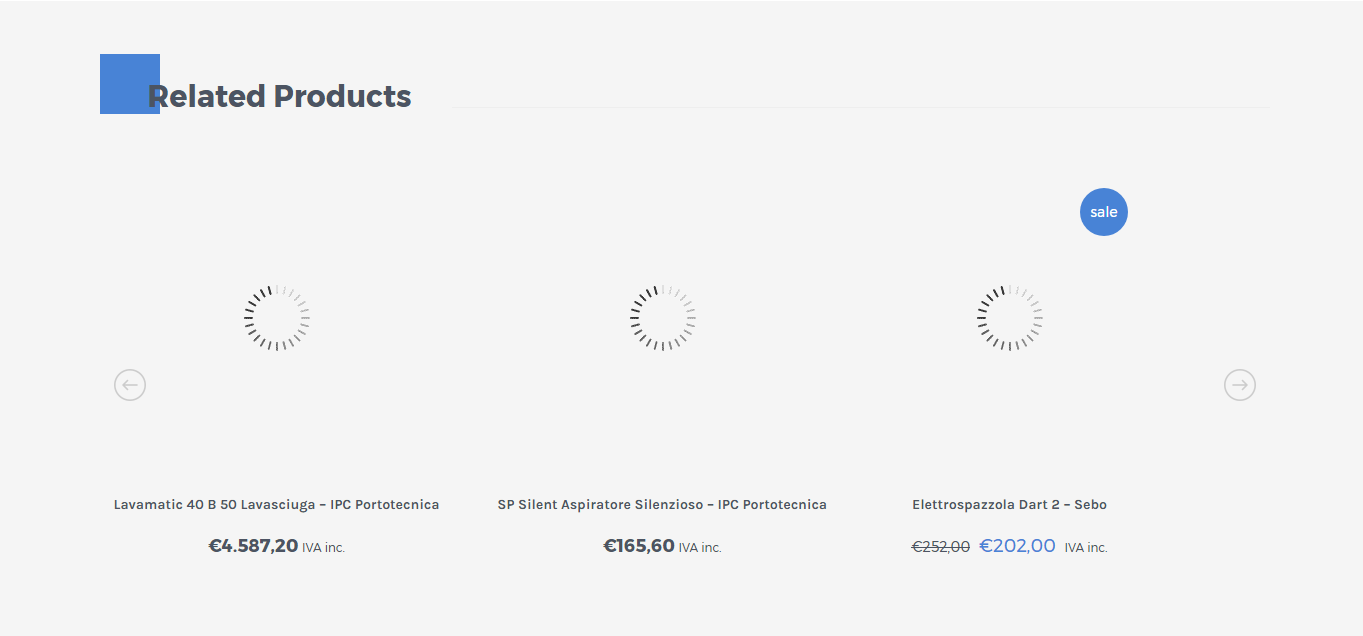Click the word Sebo in the Elettrospazzola title

point(1091,505)
